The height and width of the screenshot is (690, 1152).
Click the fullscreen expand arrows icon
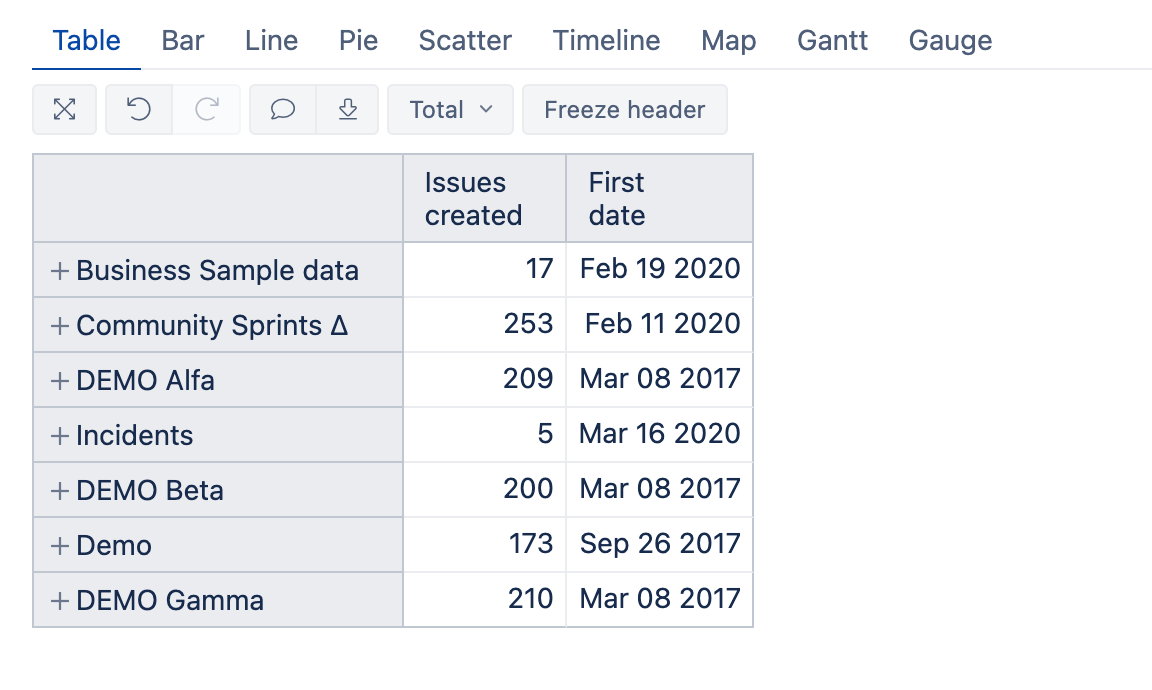tap(65, 109)
